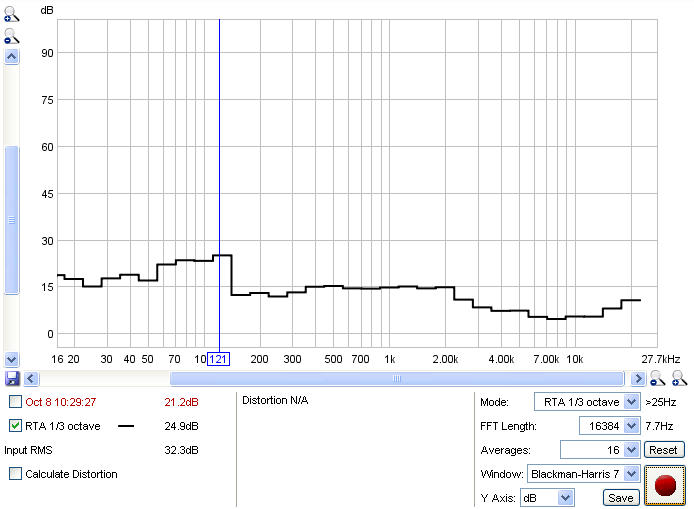694x509 pixels.
Task: Click the vertical scroll down arrow
Action: click(x=12, y=359)
